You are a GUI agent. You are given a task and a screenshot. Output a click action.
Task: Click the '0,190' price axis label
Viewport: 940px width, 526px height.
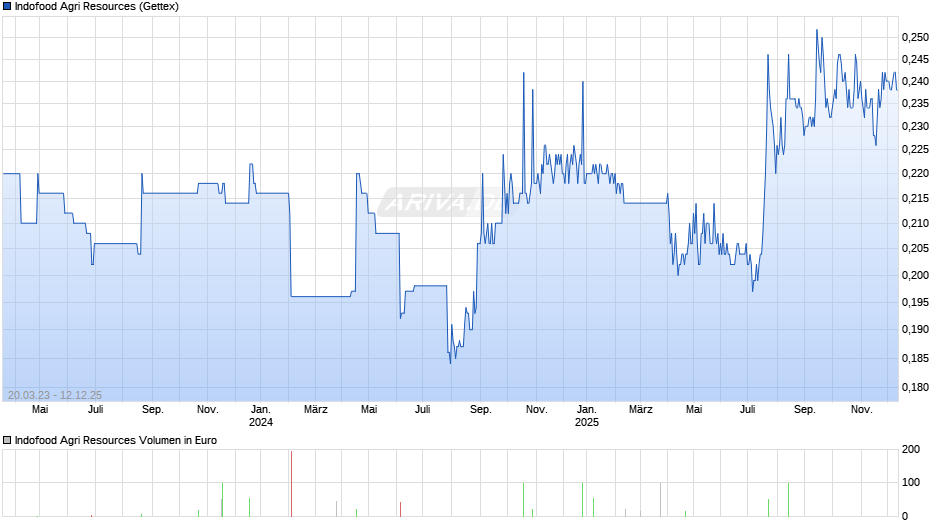pos(915,329)
